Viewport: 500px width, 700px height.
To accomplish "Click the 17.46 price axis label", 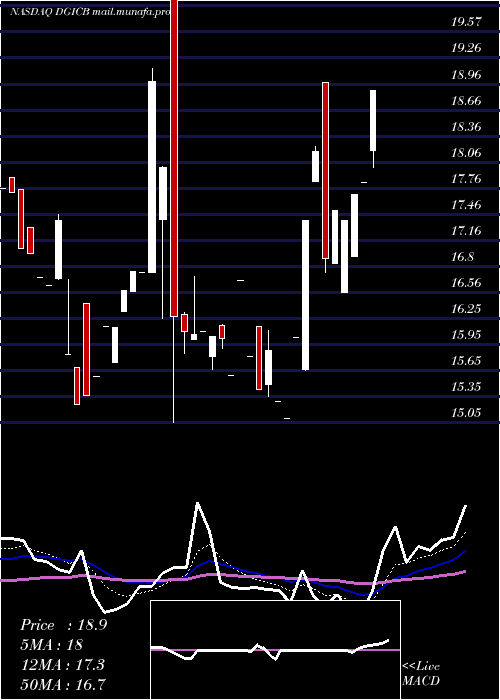I will [x=466, y=205].
